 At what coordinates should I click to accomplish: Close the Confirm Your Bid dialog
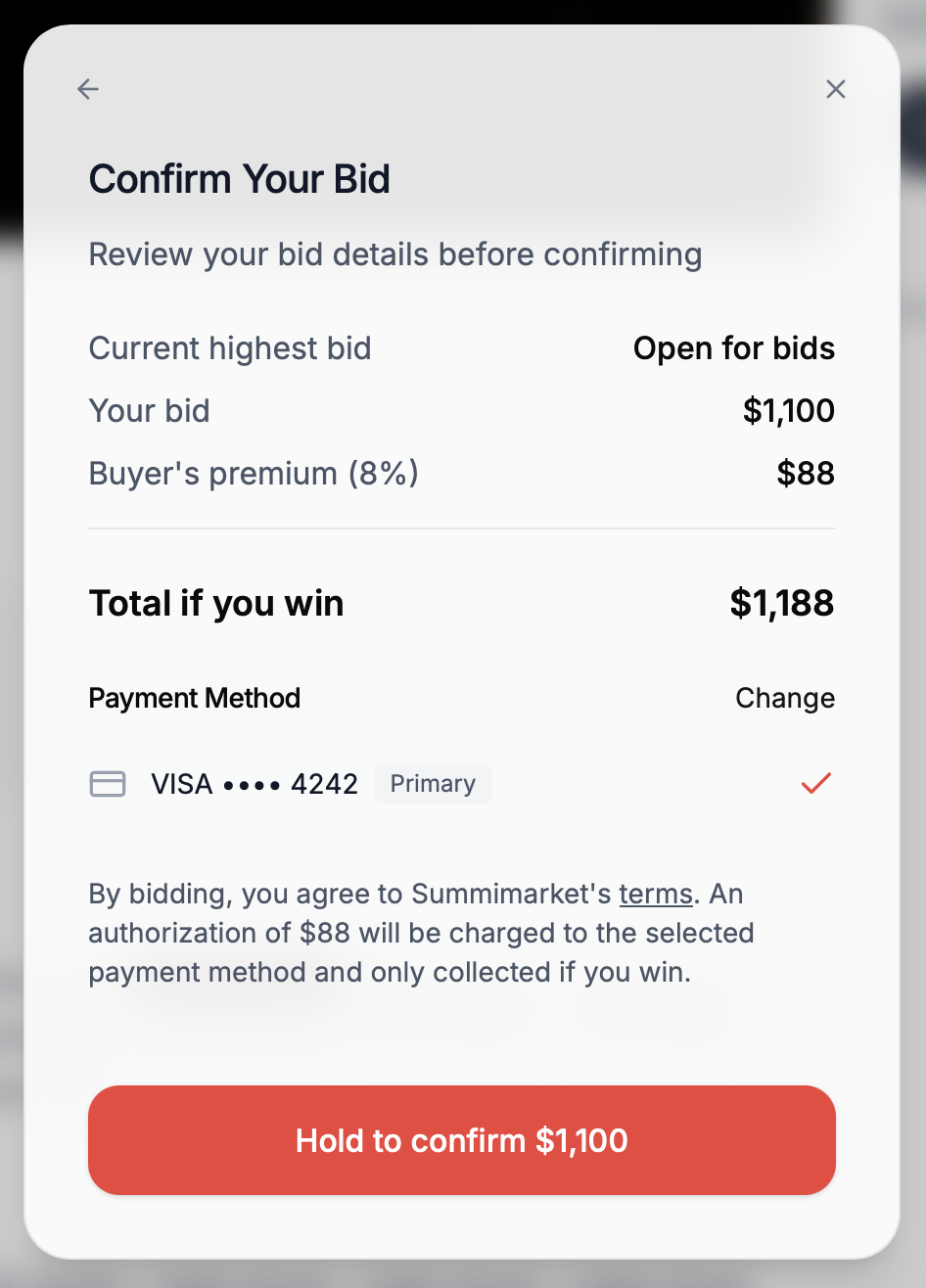click(x=836, y=89)
